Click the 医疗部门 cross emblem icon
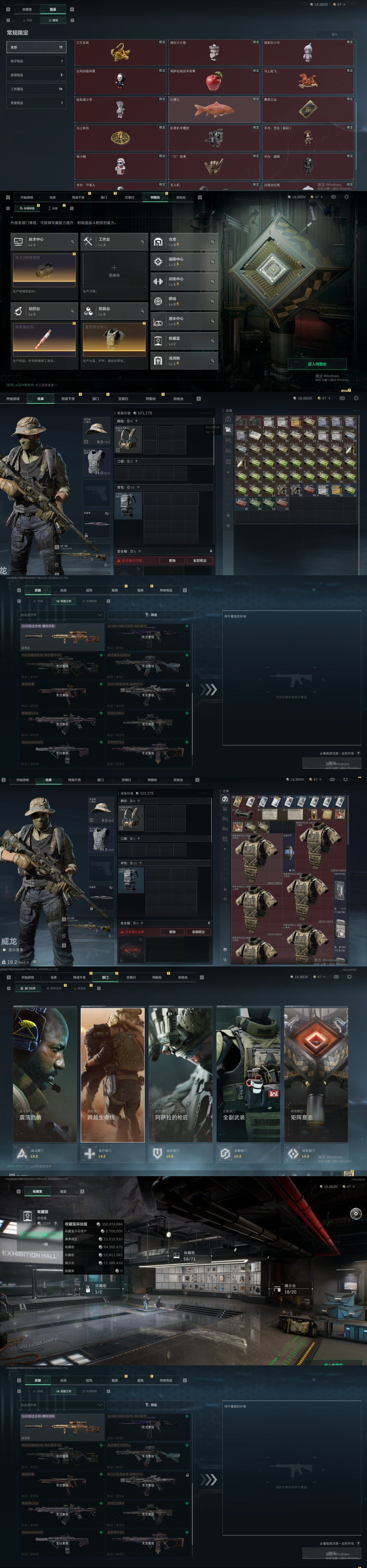Viewport: 367px width, 1568px height. [89, 1153]
